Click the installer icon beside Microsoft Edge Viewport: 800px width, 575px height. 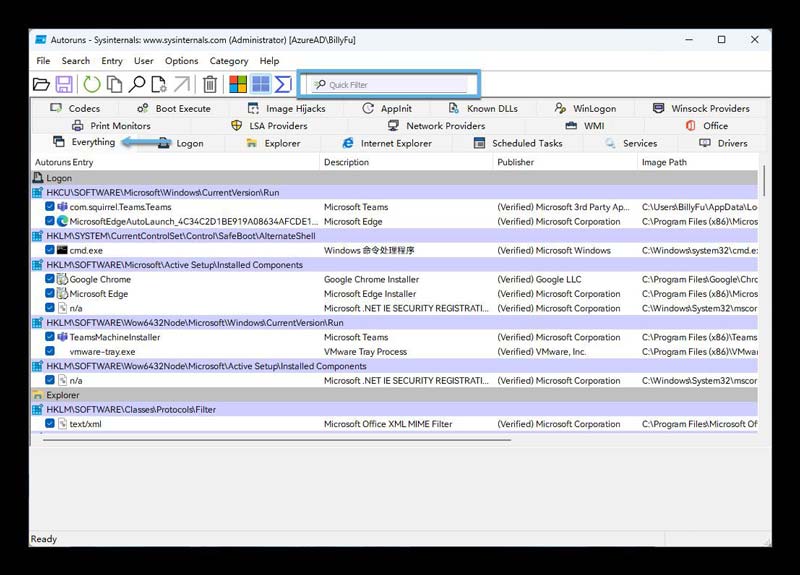pyautogui.click(x=62, y=293)
